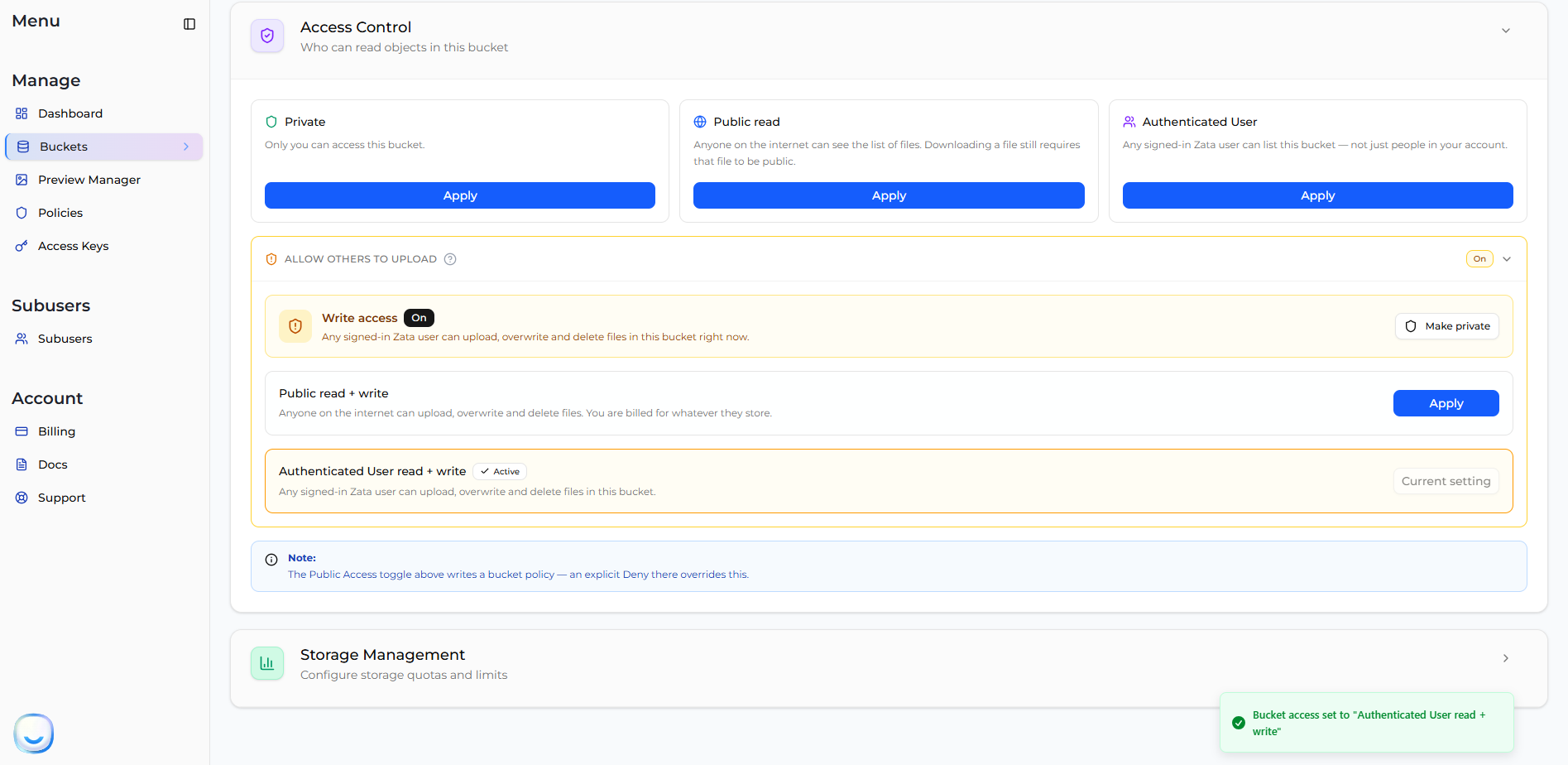
Task: Click the Access Control shield icon
Action: click(x=267, y=36)
